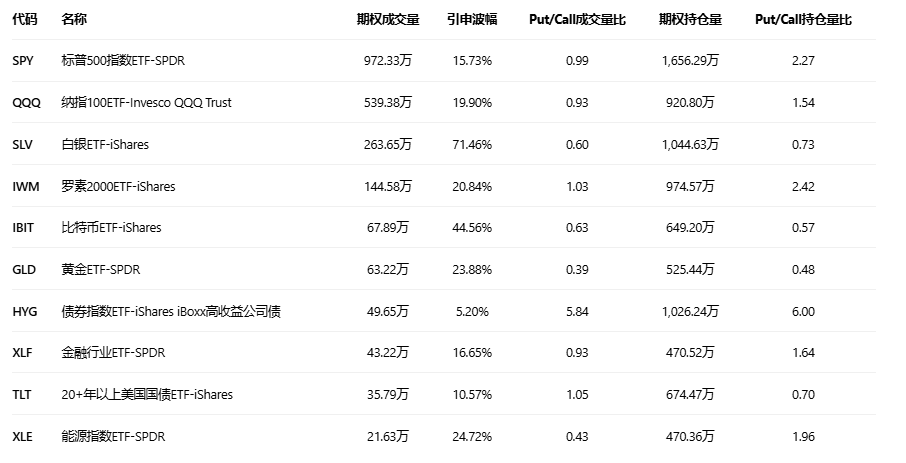Open the IWM ticker code
The height and width of the screenshot is (463, 906).
(25, 186)
